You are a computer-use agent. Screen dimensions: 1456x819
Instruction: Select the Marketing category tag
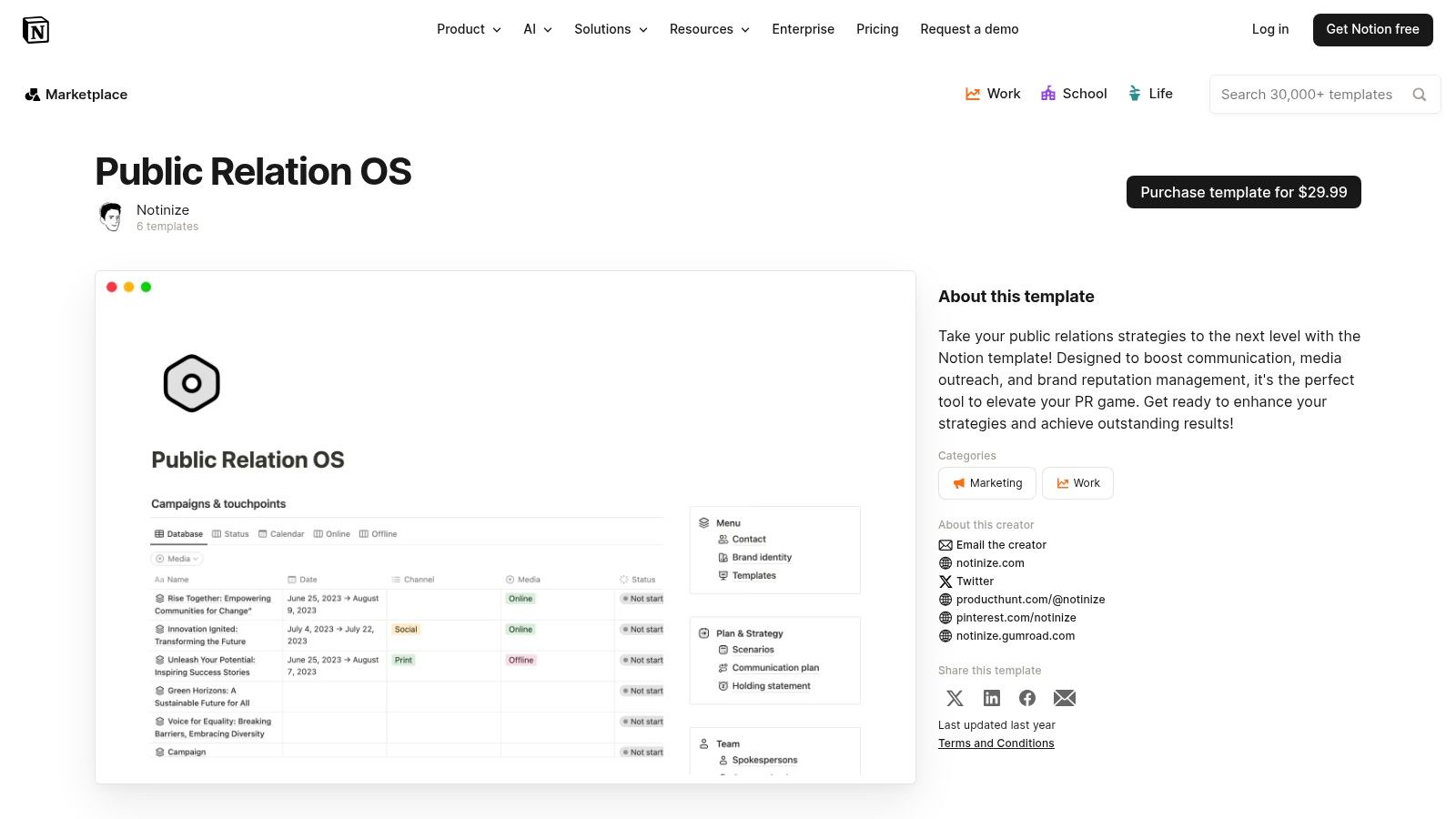point(986,483)
